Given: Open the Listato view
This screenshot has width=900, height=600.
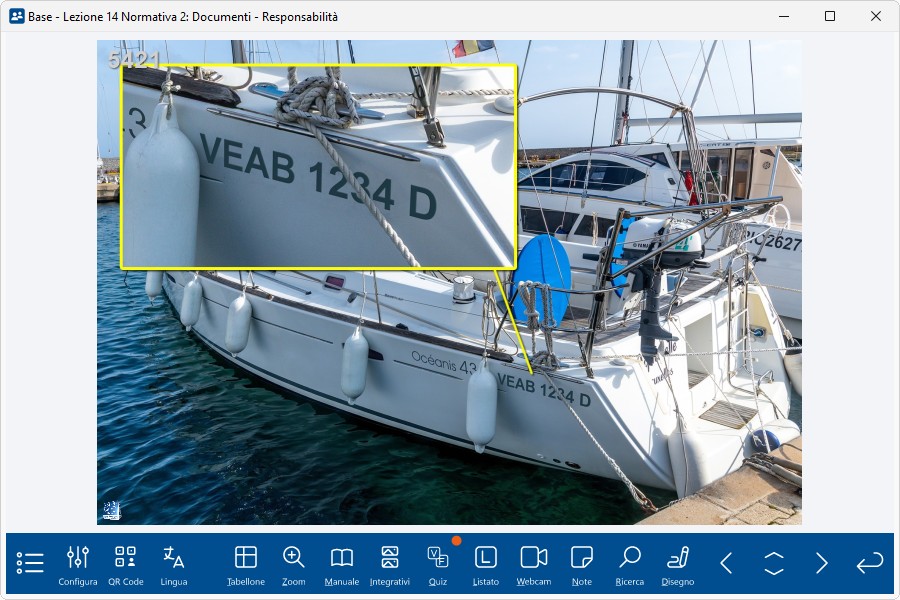Looking at the screenshot, I should 486,564.
